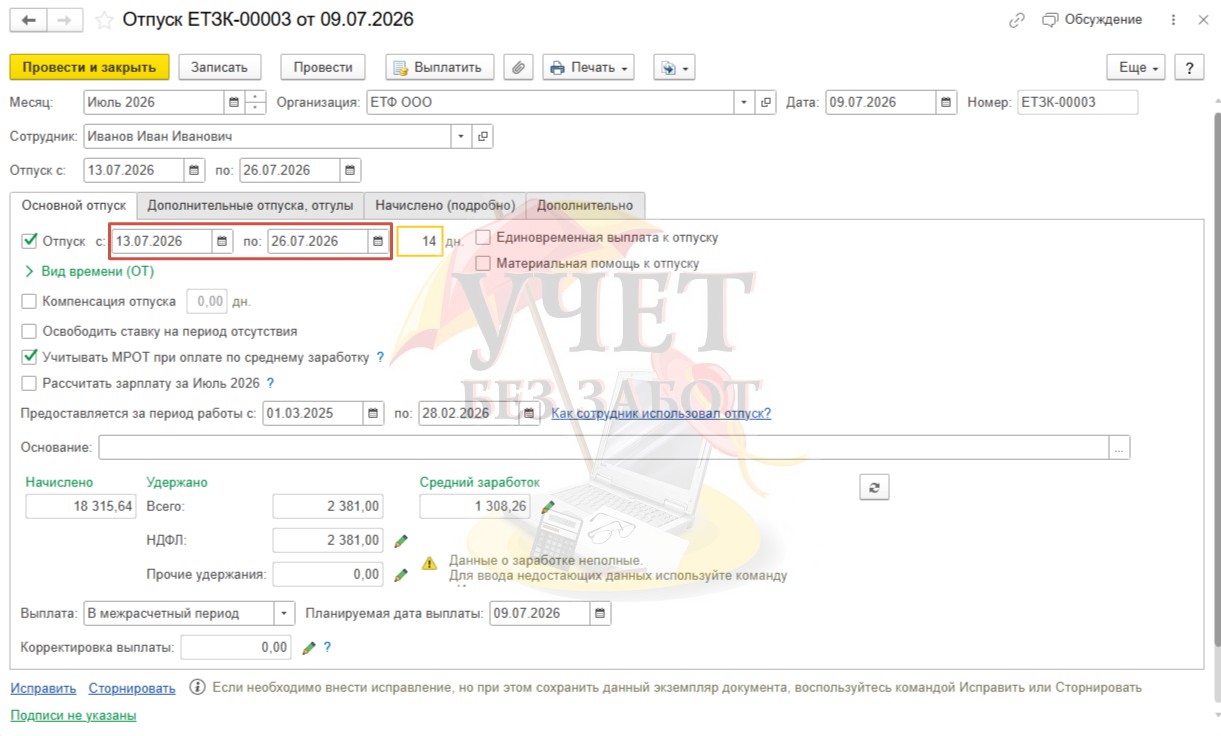Image resolution: width=1221 pixels, height=736 pixels.
Task: Open the Печать dropdown menu
Action: tap(589, 67)
